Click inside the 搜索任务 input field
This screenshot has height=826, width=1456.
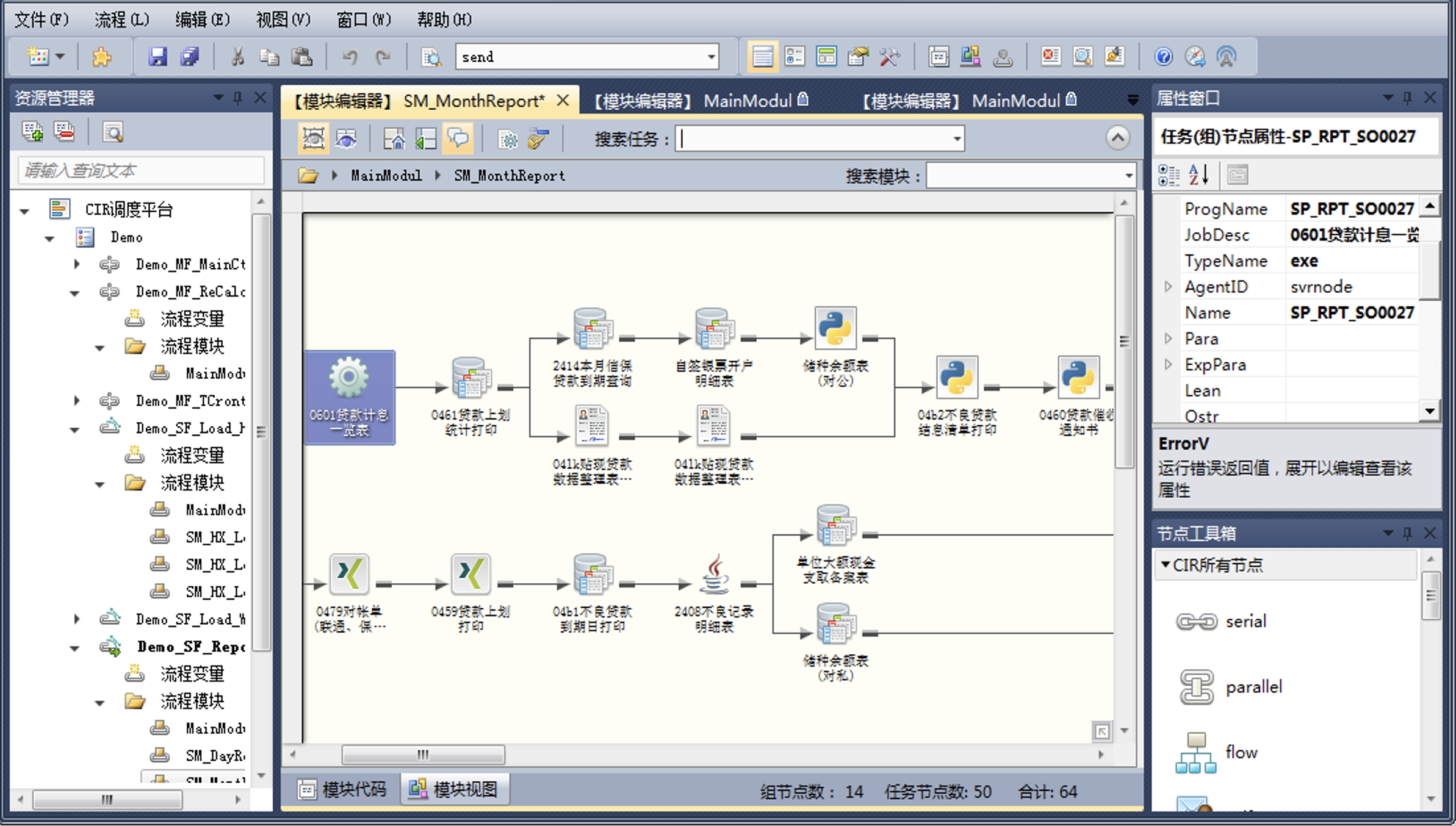click(x=793, y=138)
